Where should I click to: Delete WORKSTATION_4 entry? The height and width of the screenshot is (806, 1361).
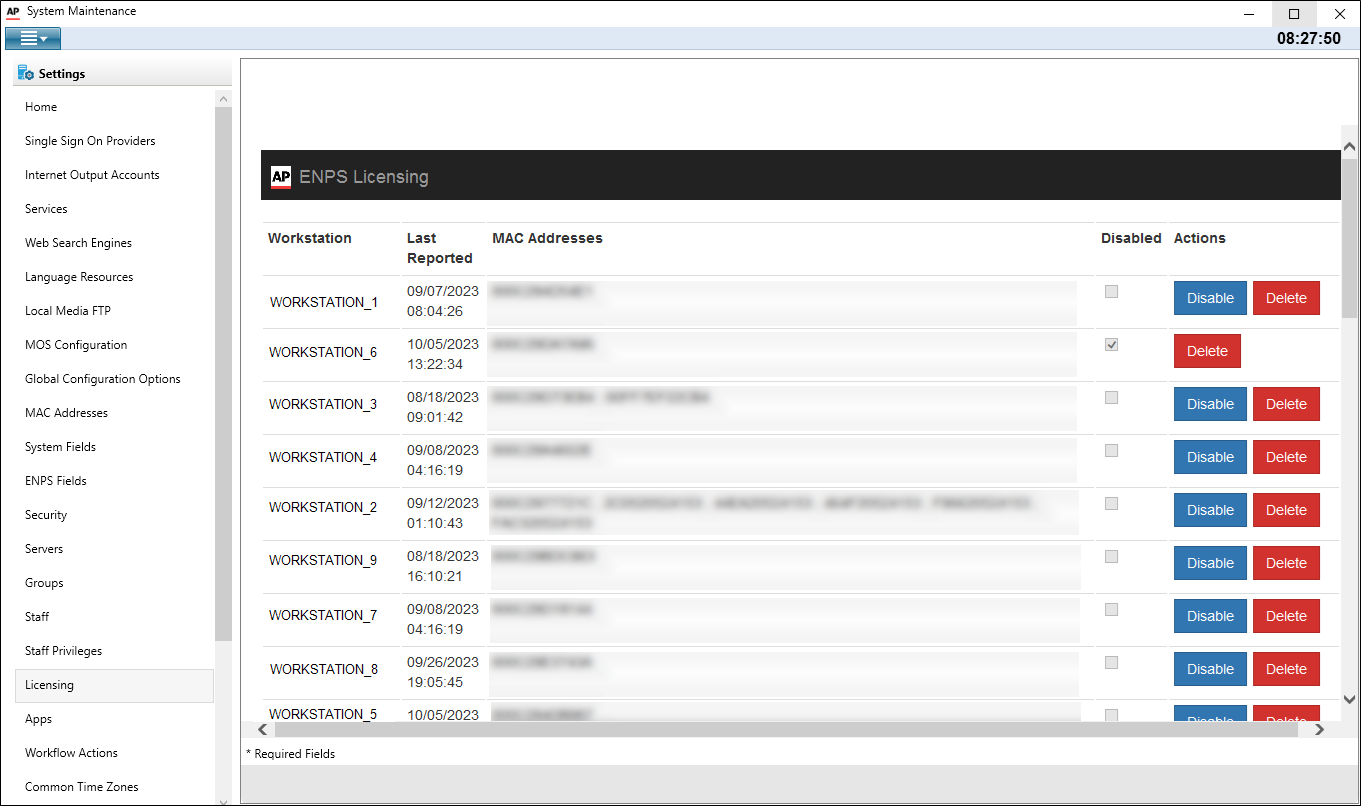tap(1286, 457)
